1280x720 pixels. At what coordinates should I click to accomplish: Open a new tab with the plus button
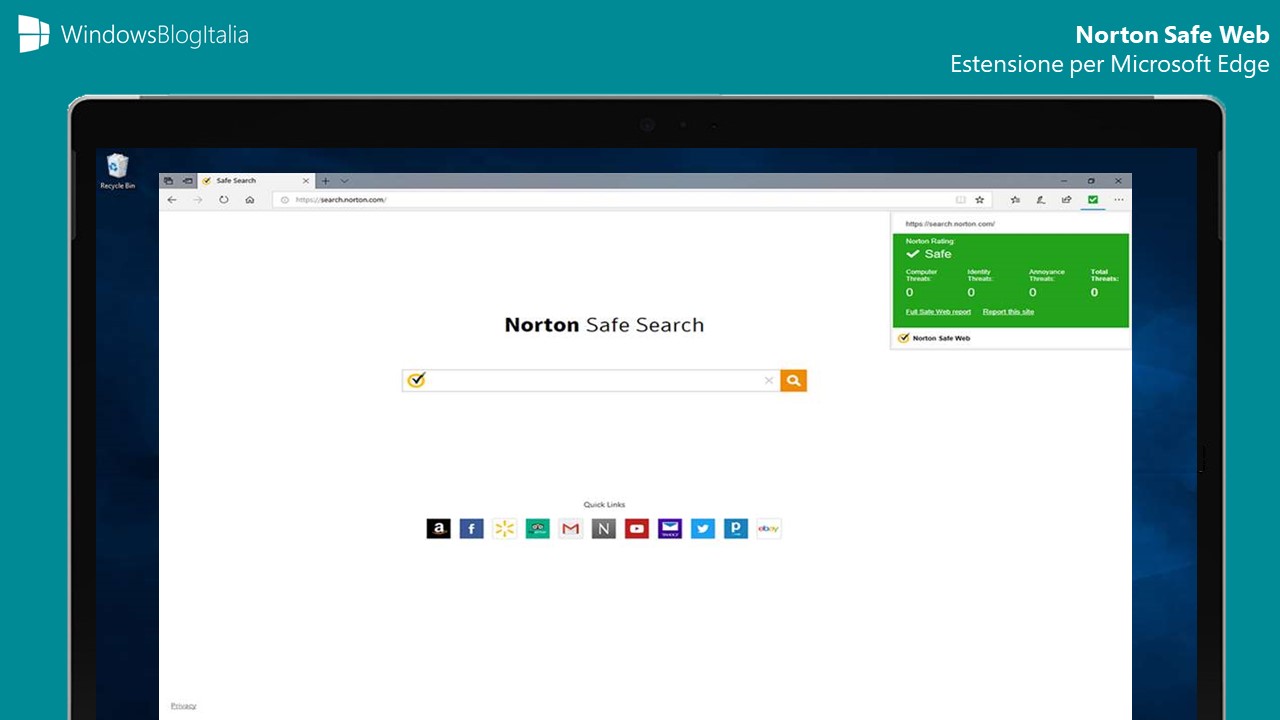point(325,181)
